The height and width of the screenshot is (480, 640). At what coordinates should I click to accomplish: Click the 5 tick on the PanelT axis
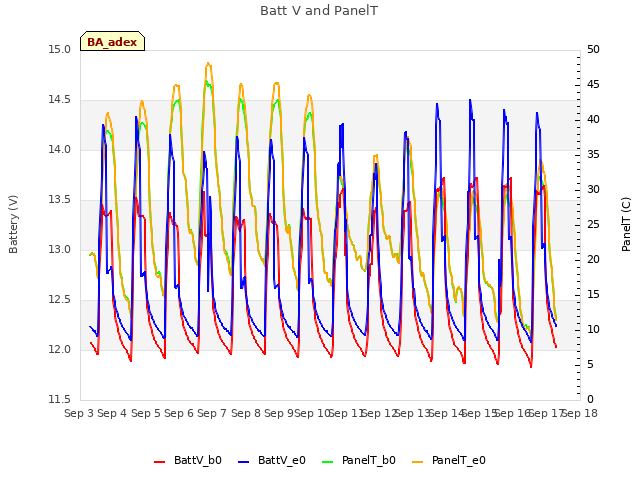coord(590,364)
